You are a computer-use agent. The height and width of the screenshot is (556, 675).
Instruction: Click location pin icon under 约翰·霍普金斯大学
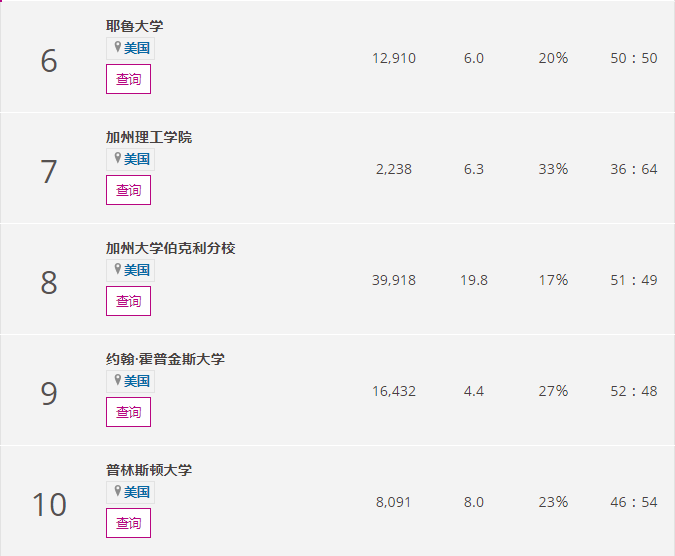coord(117,381)
